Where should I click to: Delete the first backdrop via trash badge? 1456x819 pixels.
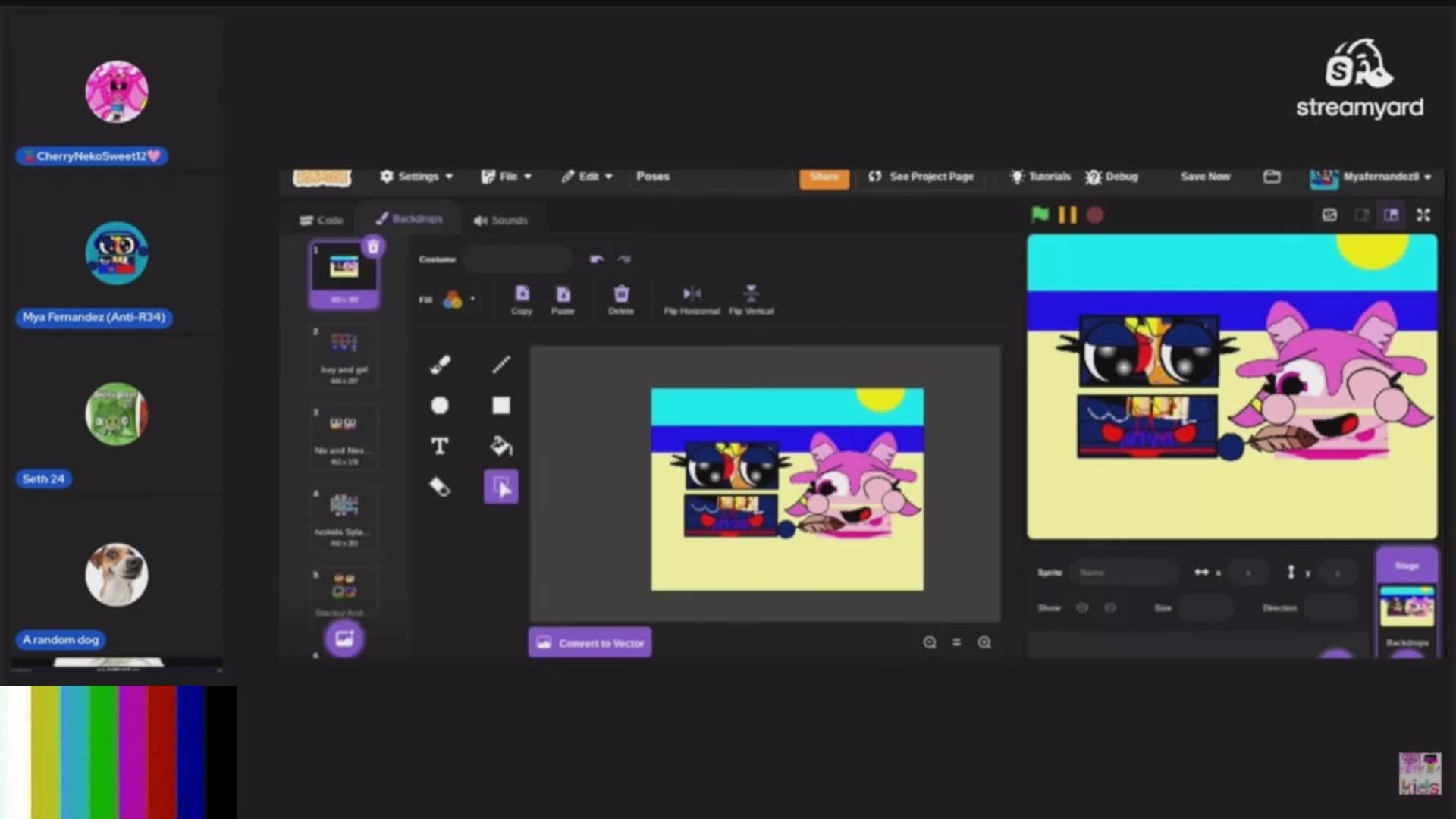click(373, 247)
